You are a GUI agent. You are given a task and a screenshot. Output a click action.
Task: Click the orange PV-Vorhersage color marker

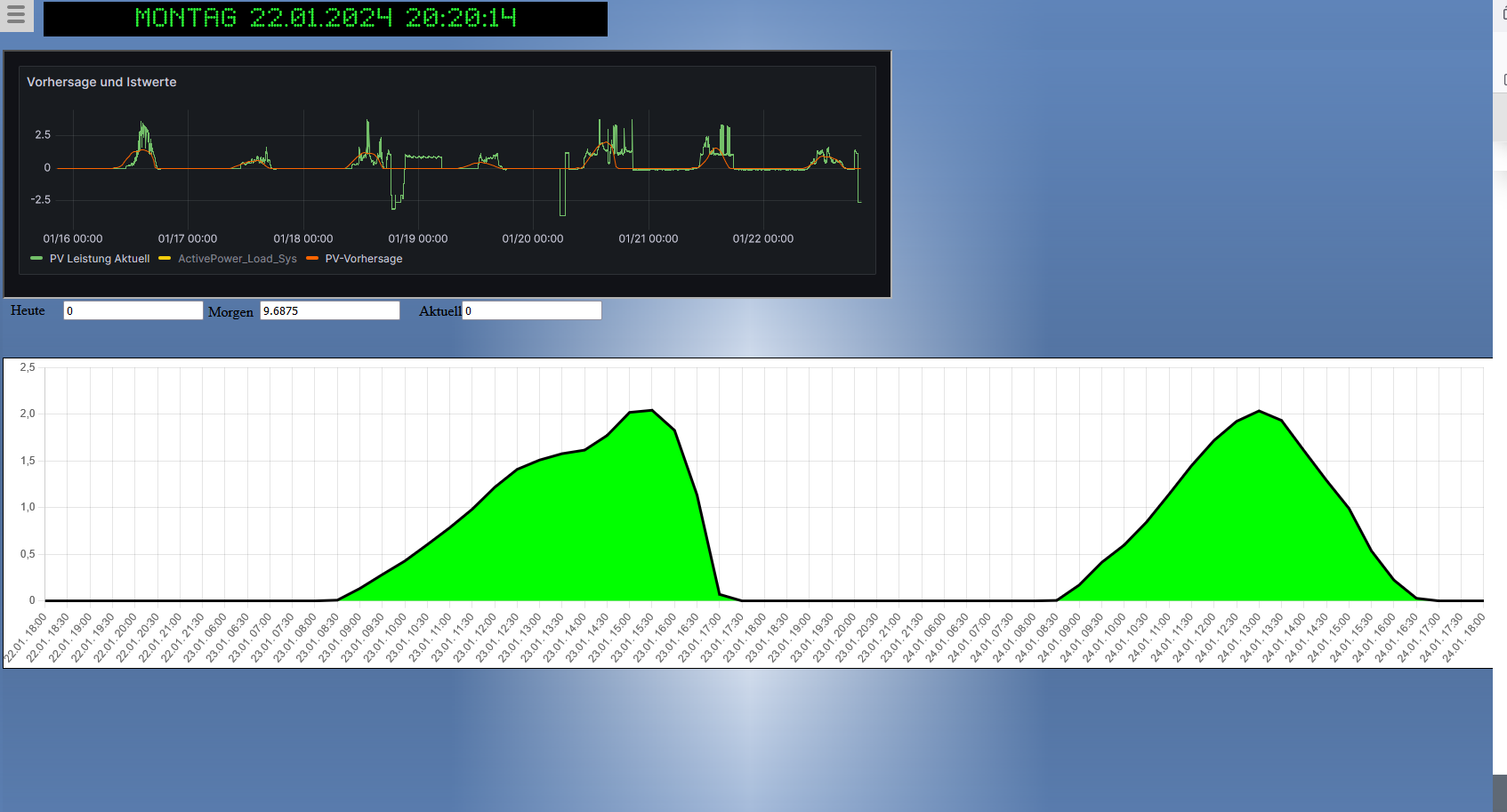[x=312, y=259]
